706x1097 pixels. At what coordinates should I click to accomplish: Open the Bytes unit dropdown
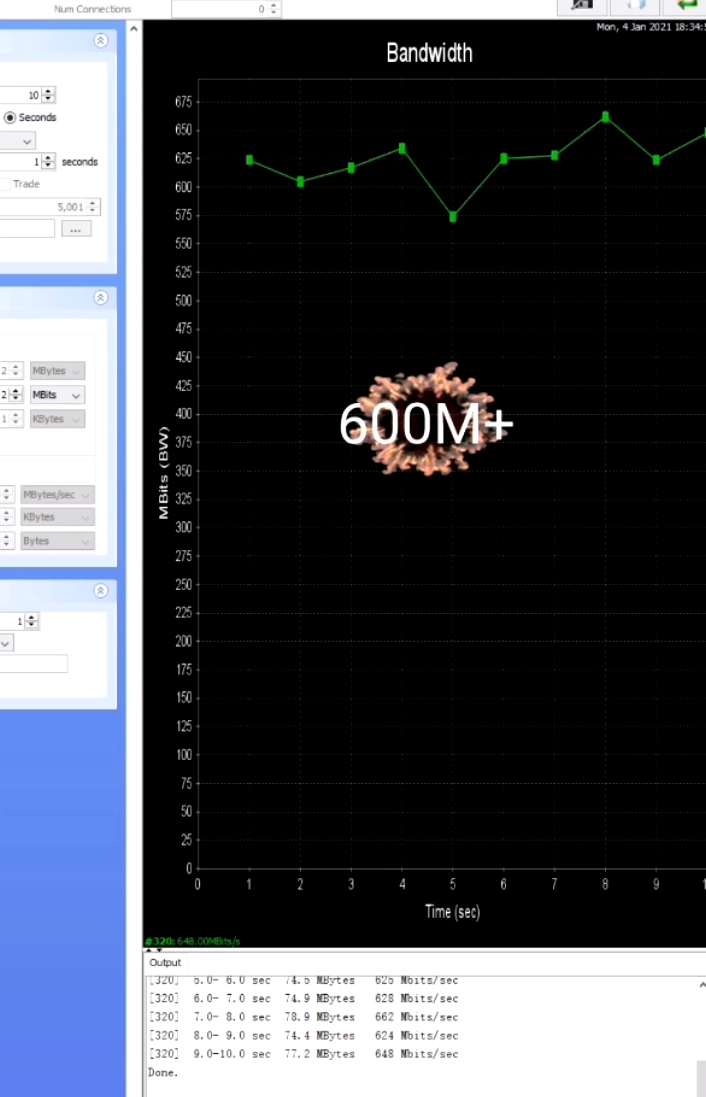(x=57, y=541)
